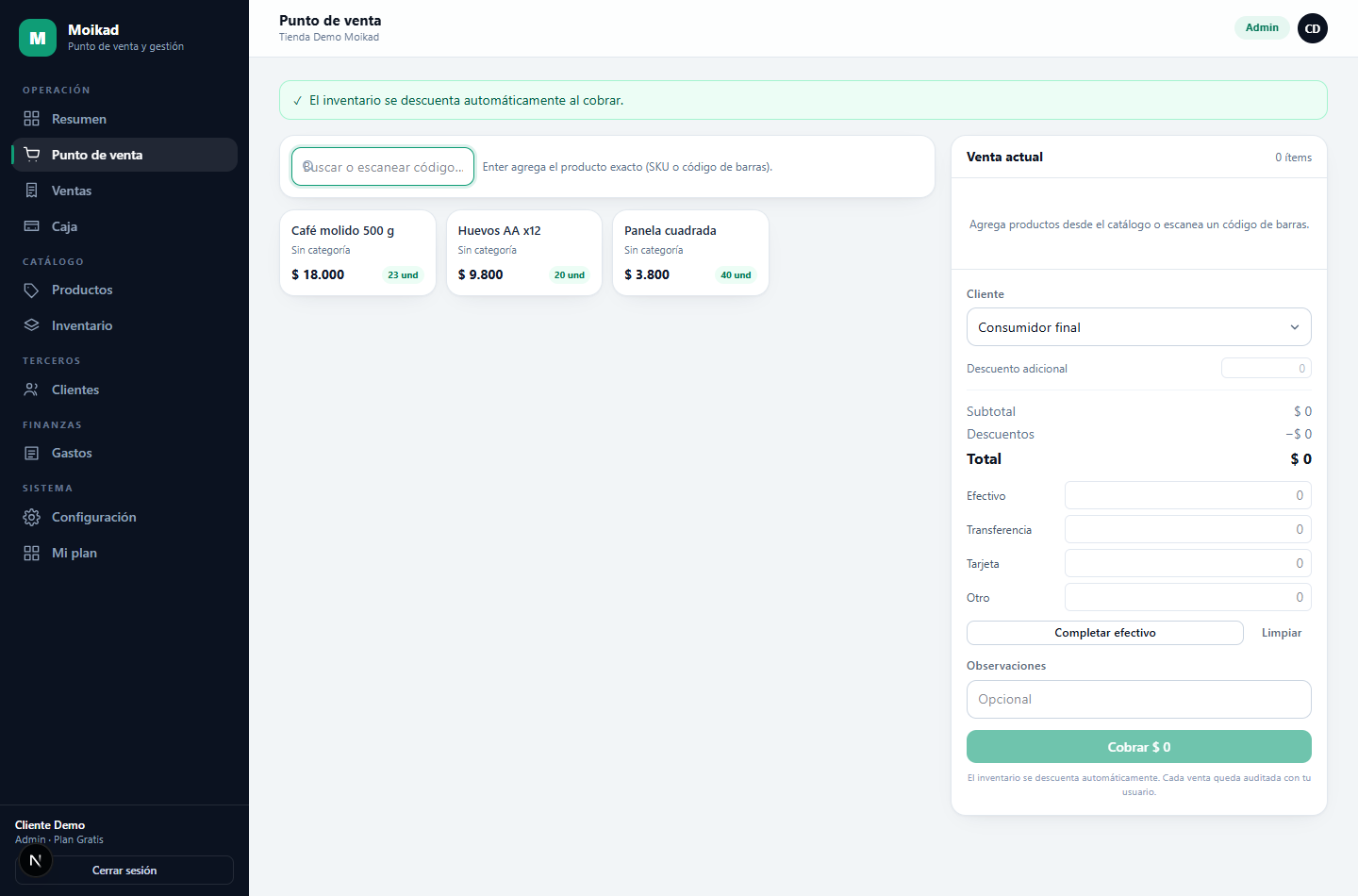Click the Completar efectivo button

tap(1105, 633)
